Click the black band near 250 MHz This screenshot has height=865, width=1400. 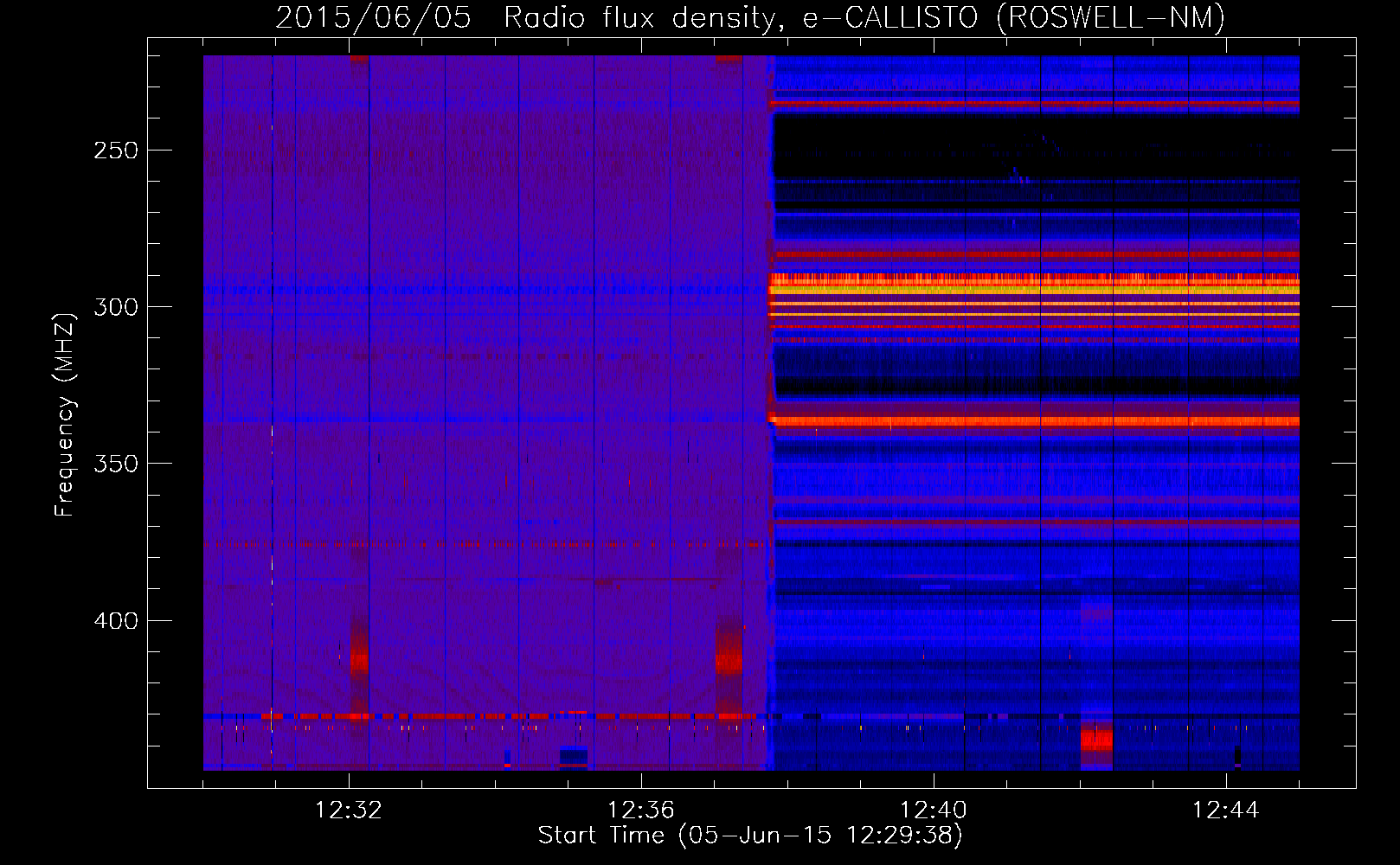coord(1035,147)
